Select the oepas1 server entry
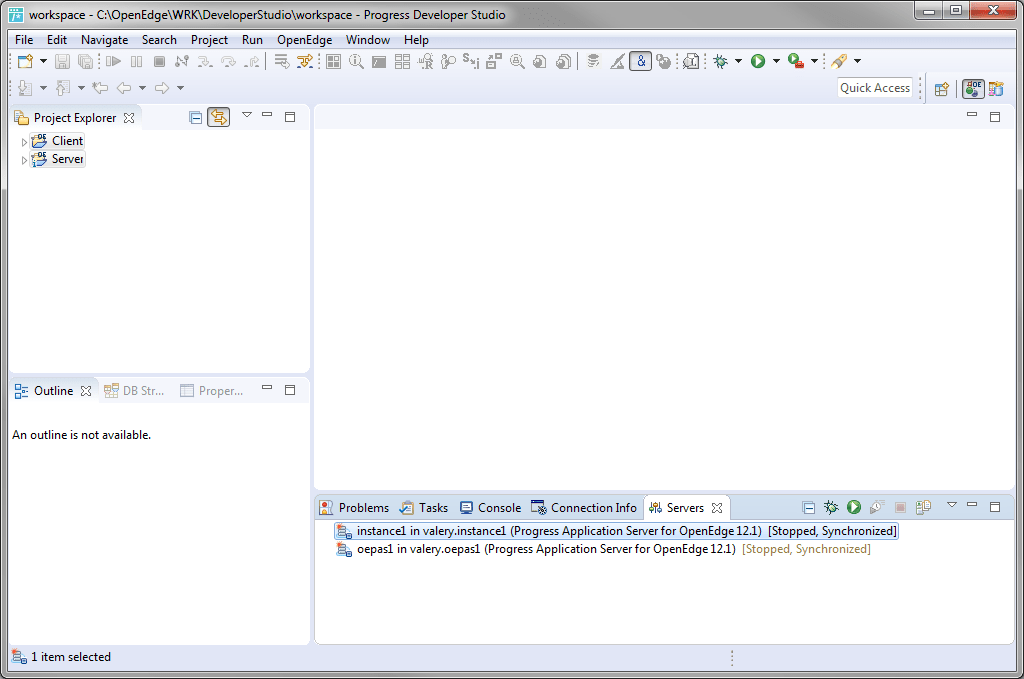 point(603,549)
